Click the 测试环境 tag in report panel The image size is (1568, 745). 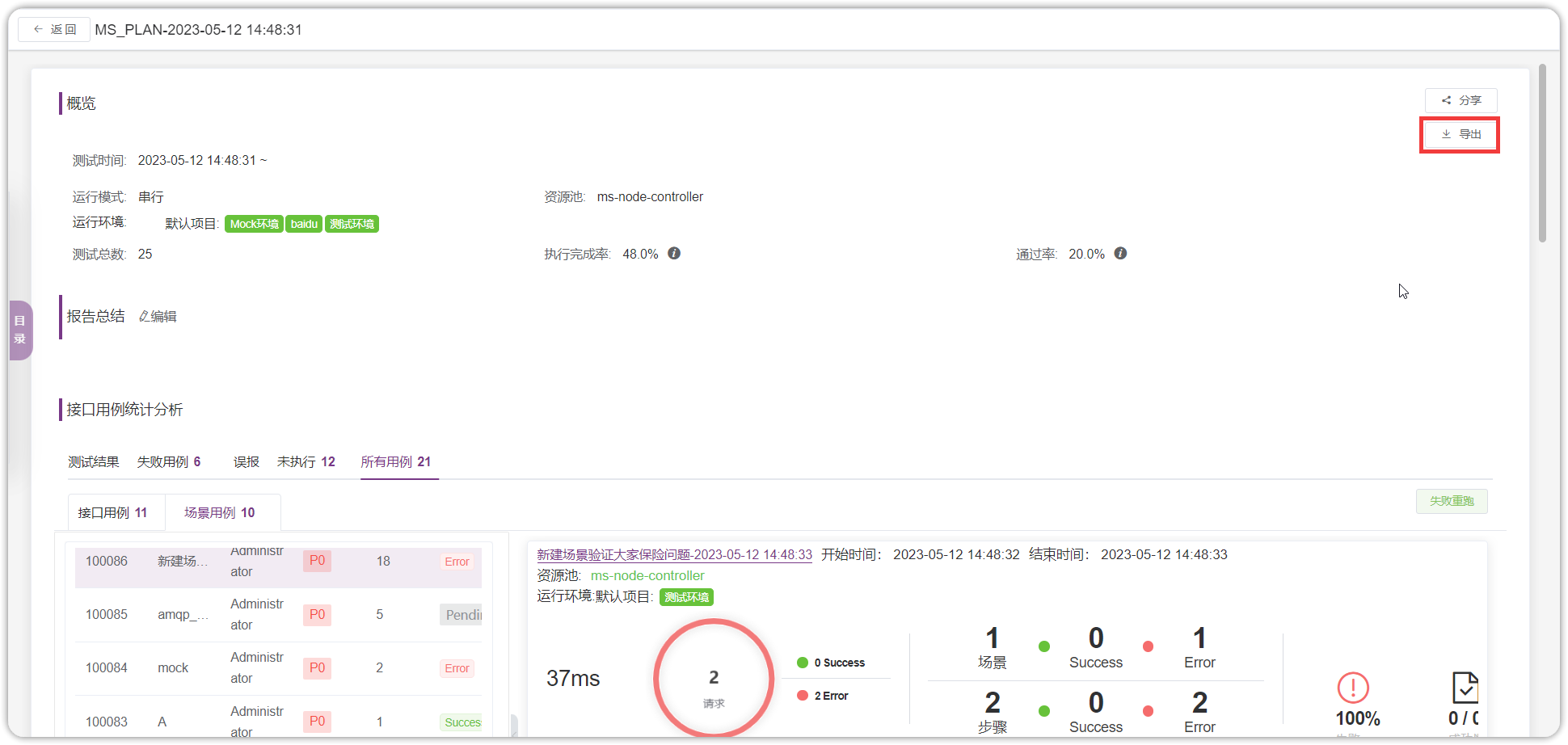(x=686, y=597)
